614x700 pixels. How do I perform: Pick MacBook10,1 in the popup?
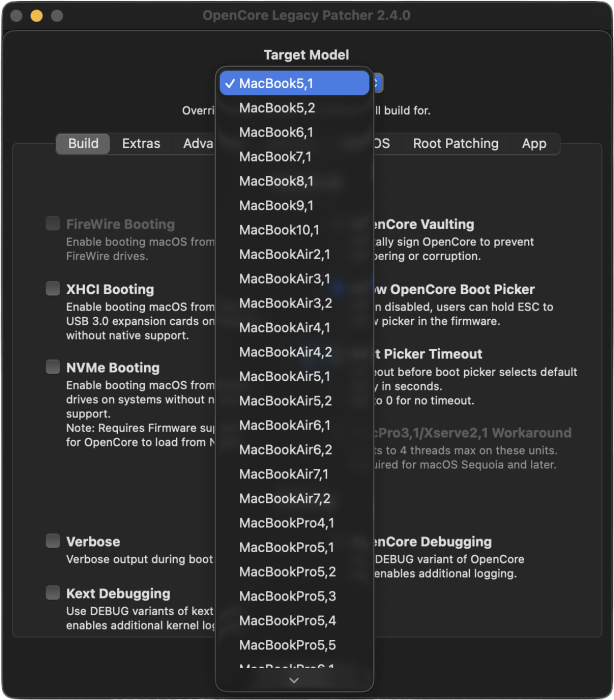pyautogui.click(x=294, y=230)
